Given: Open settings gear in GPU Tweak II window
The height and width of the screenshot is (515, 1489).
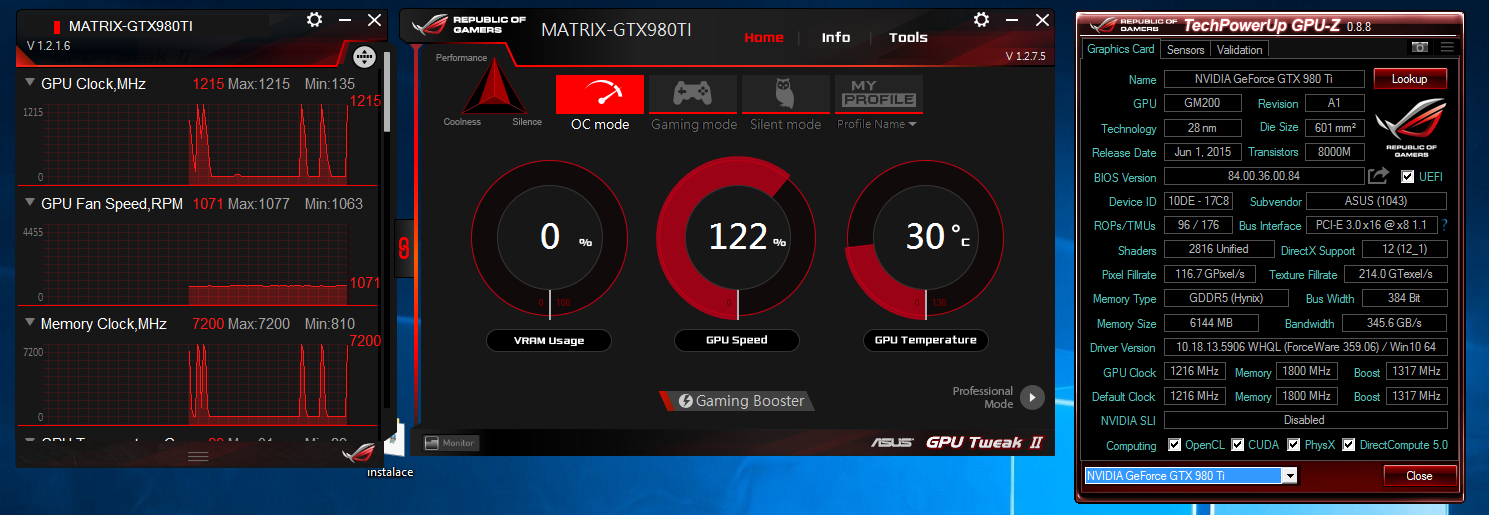Looking at the screenshot, I should [x=981, y=20].
